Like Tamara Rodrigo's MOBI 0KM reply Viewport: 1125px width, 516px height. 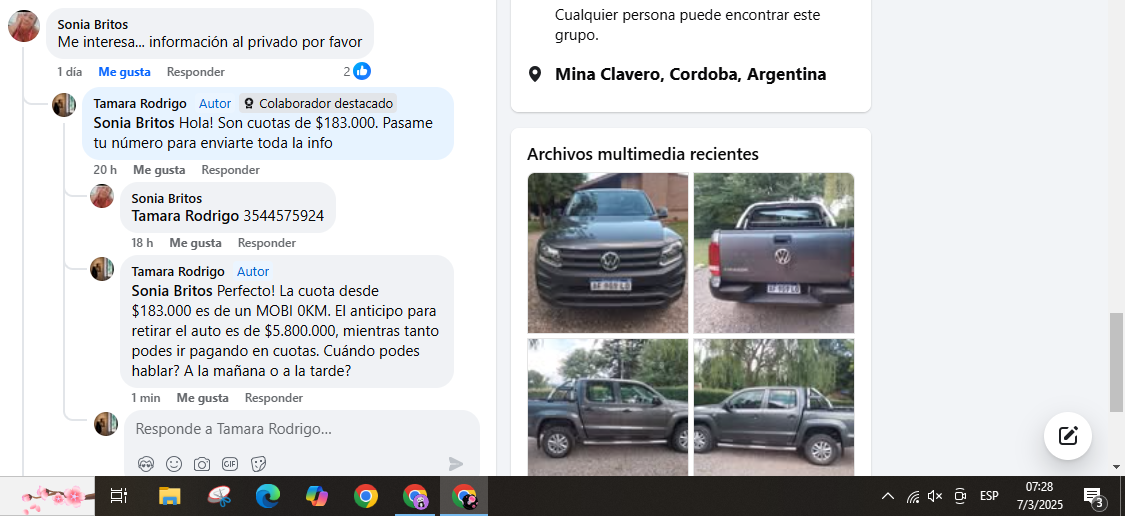tap(202, 398)
